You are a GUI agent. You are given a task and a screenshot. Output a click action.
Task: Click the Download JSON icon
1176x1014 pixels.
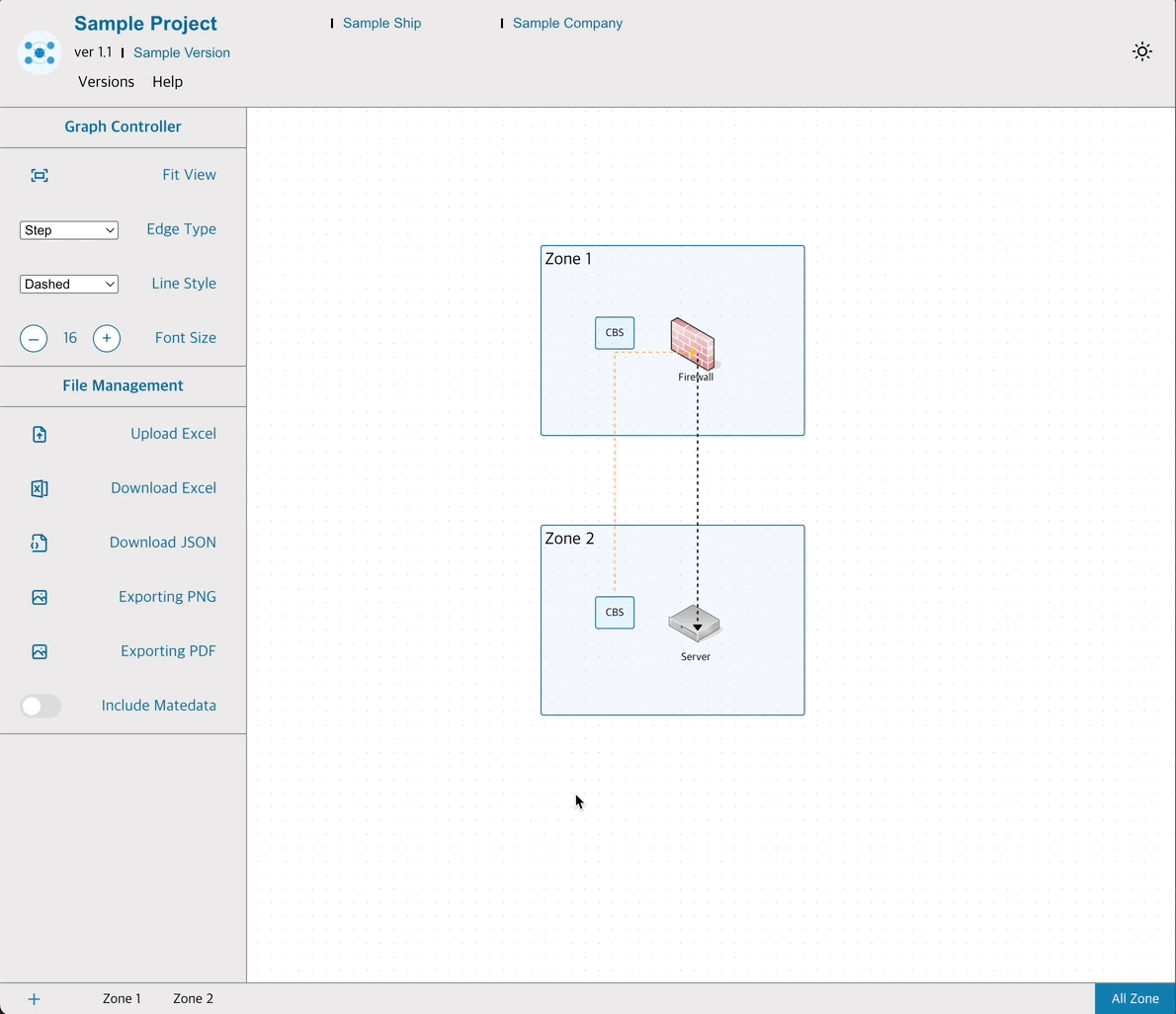(x=40, y=544)
